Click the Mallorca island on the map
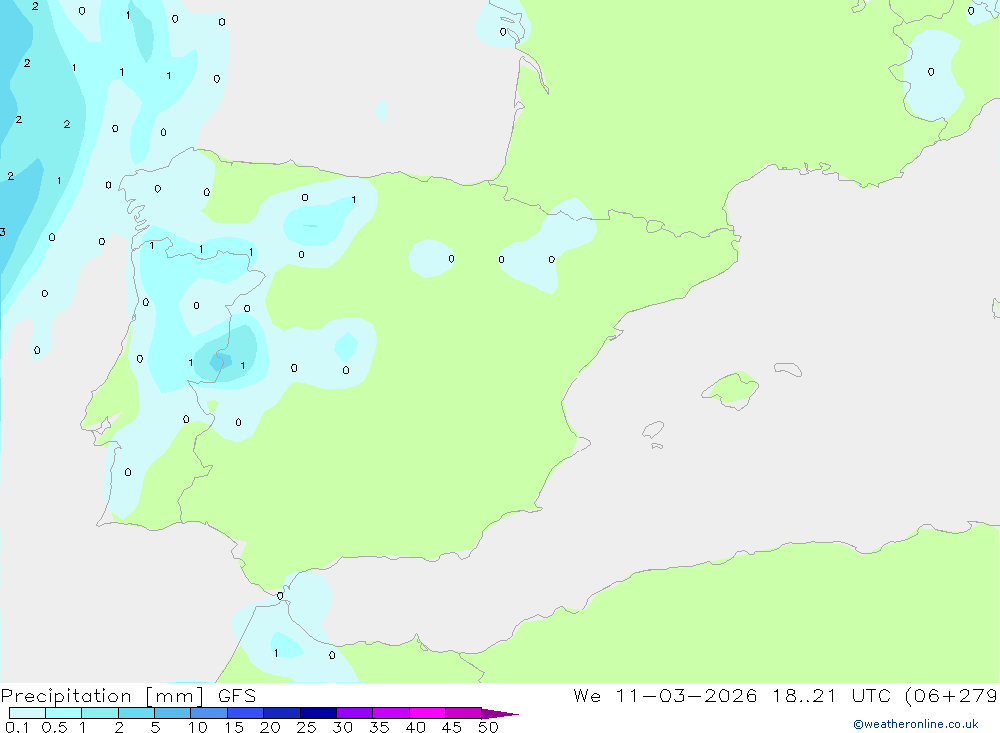This screenshot has width=1000, height=733. [731, 389]
